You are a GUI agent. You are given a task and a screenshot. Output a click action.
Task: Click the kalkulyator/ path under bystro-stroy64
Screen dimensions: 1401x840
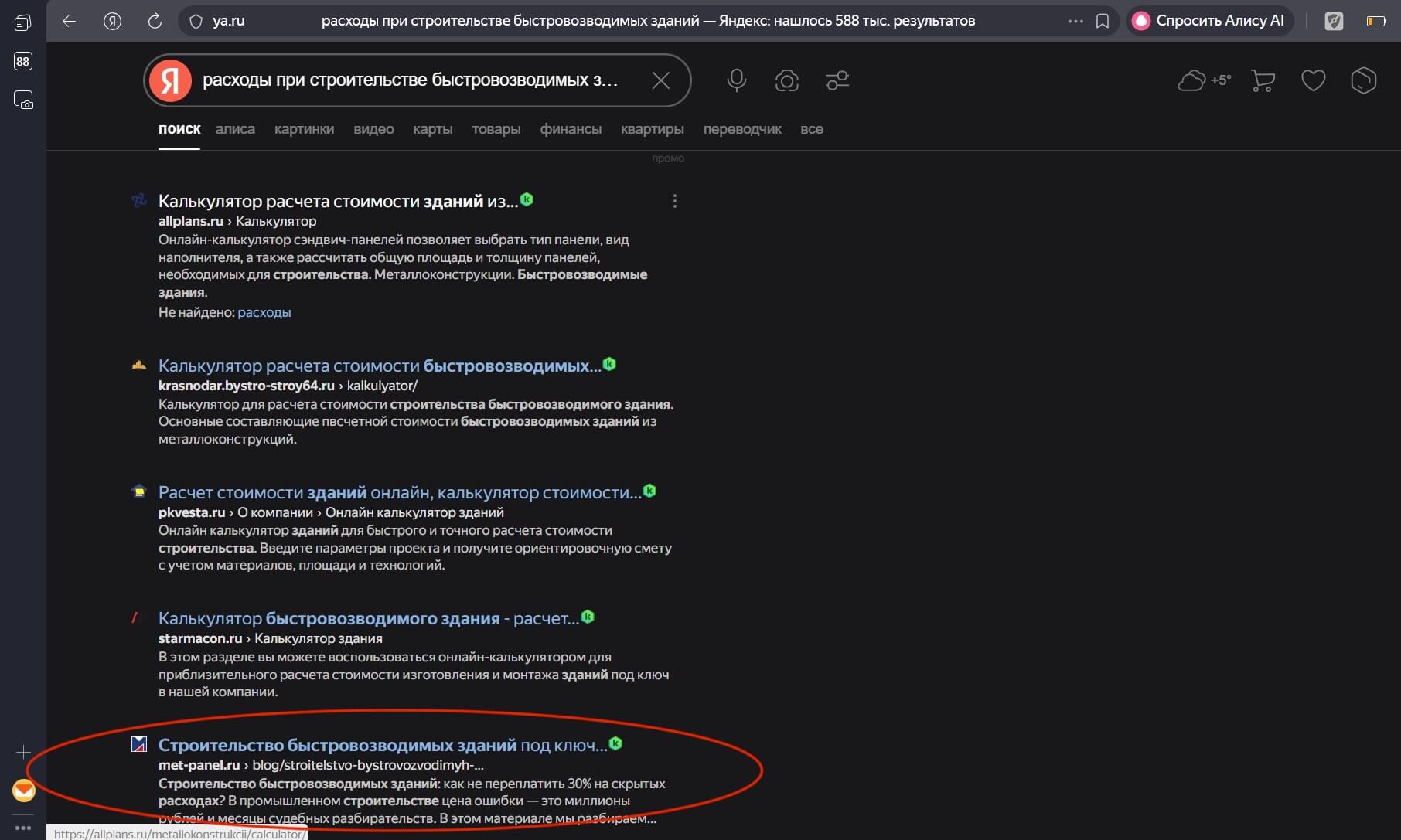click(x=382, y=386)
